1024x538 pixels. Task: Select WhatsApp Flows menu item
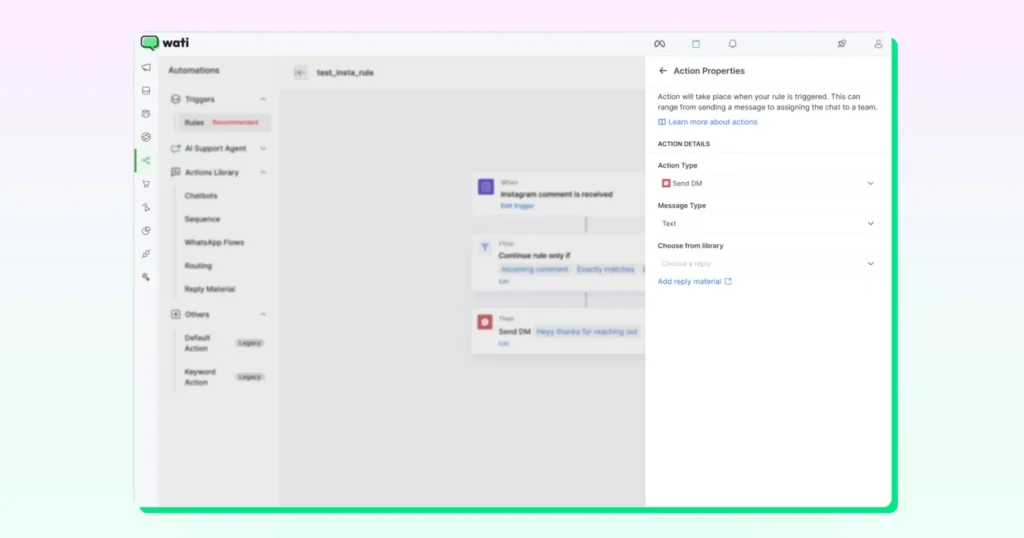(214, 242)
